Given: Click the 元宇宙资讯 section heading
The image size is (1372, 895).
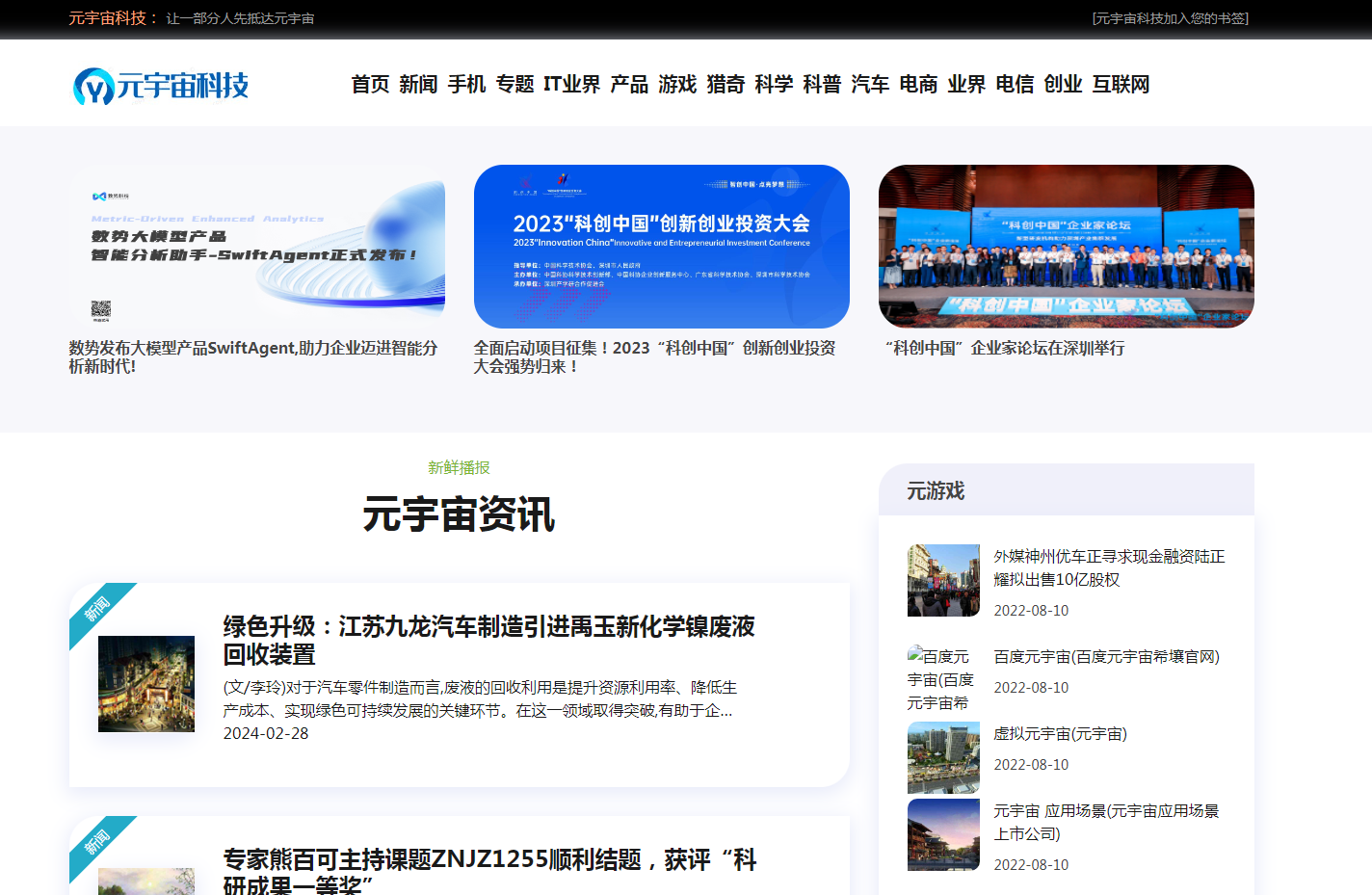Looking at the screenshot, I should (x=460, y=514).
